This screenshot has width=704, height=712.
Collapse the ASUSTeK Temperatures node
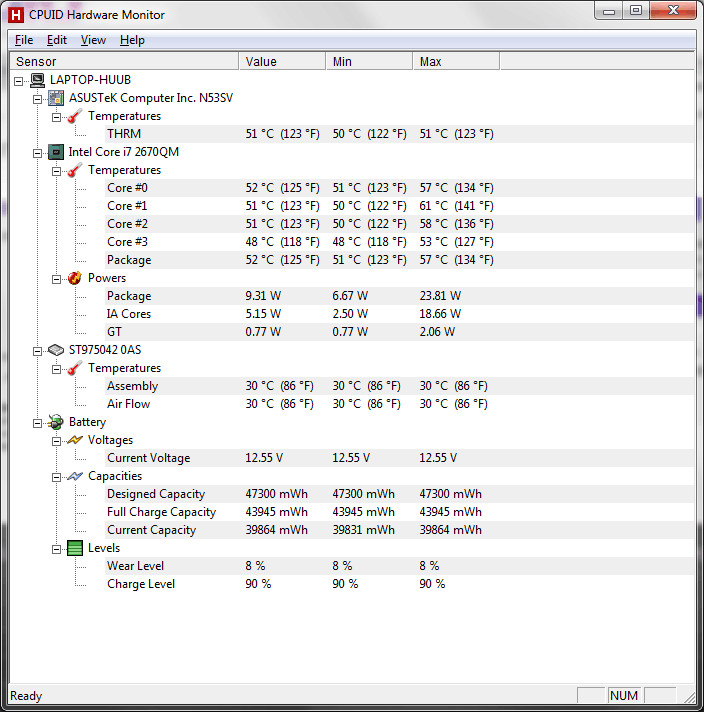point(56,117)
